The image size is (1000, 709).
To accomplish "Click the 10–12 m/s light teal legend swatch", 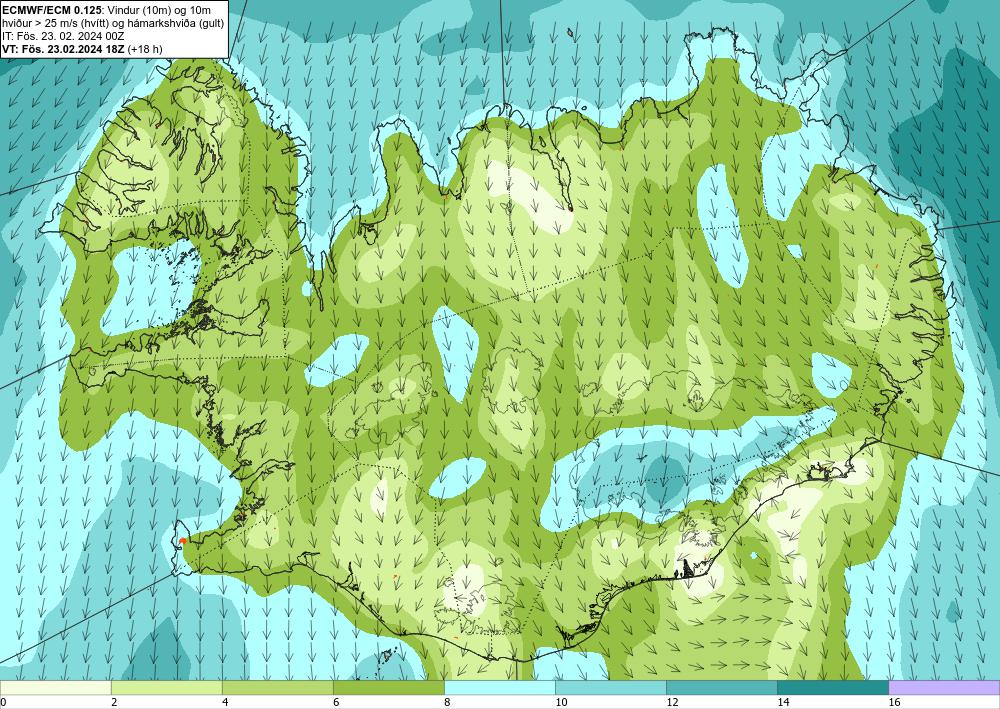I will pyautogui.click(x=610, y=687).
